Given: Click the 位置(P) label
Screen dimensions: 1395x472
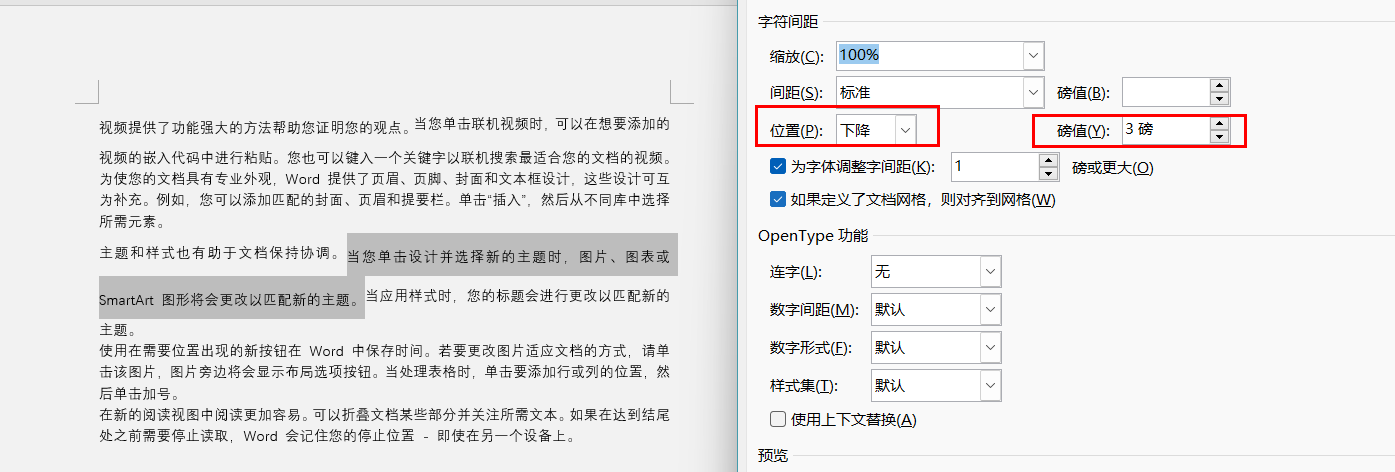Looking at the screenshot, I should pyautogui.click(x=797, y=130).
